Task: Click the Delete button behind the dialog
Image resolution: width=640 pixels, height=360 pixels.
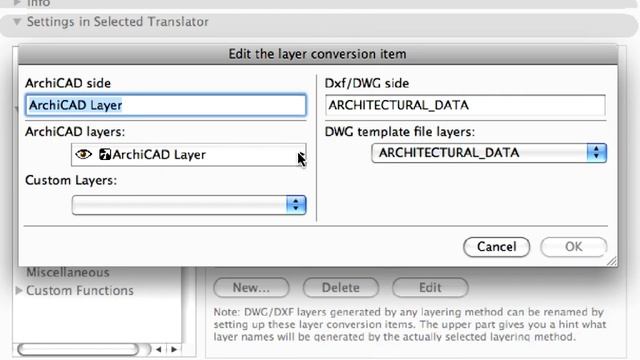Action: coord(340,288)
